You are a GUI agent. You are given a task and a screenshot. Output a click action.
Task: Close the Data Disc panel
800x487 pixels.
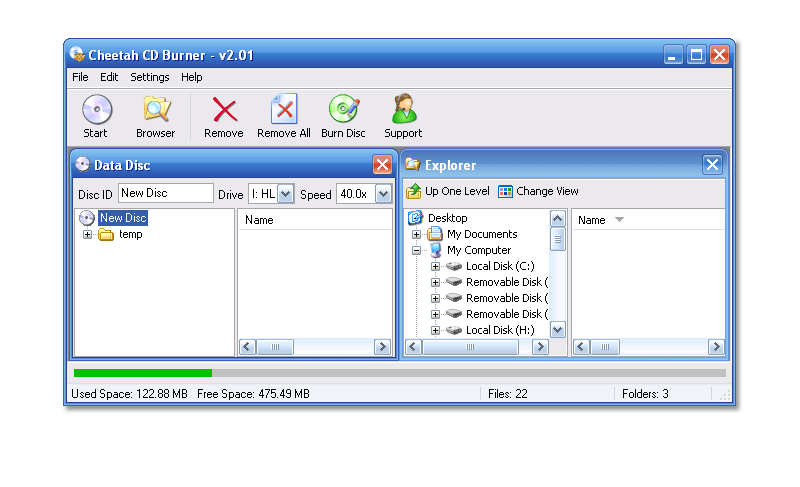pos(382,165)
